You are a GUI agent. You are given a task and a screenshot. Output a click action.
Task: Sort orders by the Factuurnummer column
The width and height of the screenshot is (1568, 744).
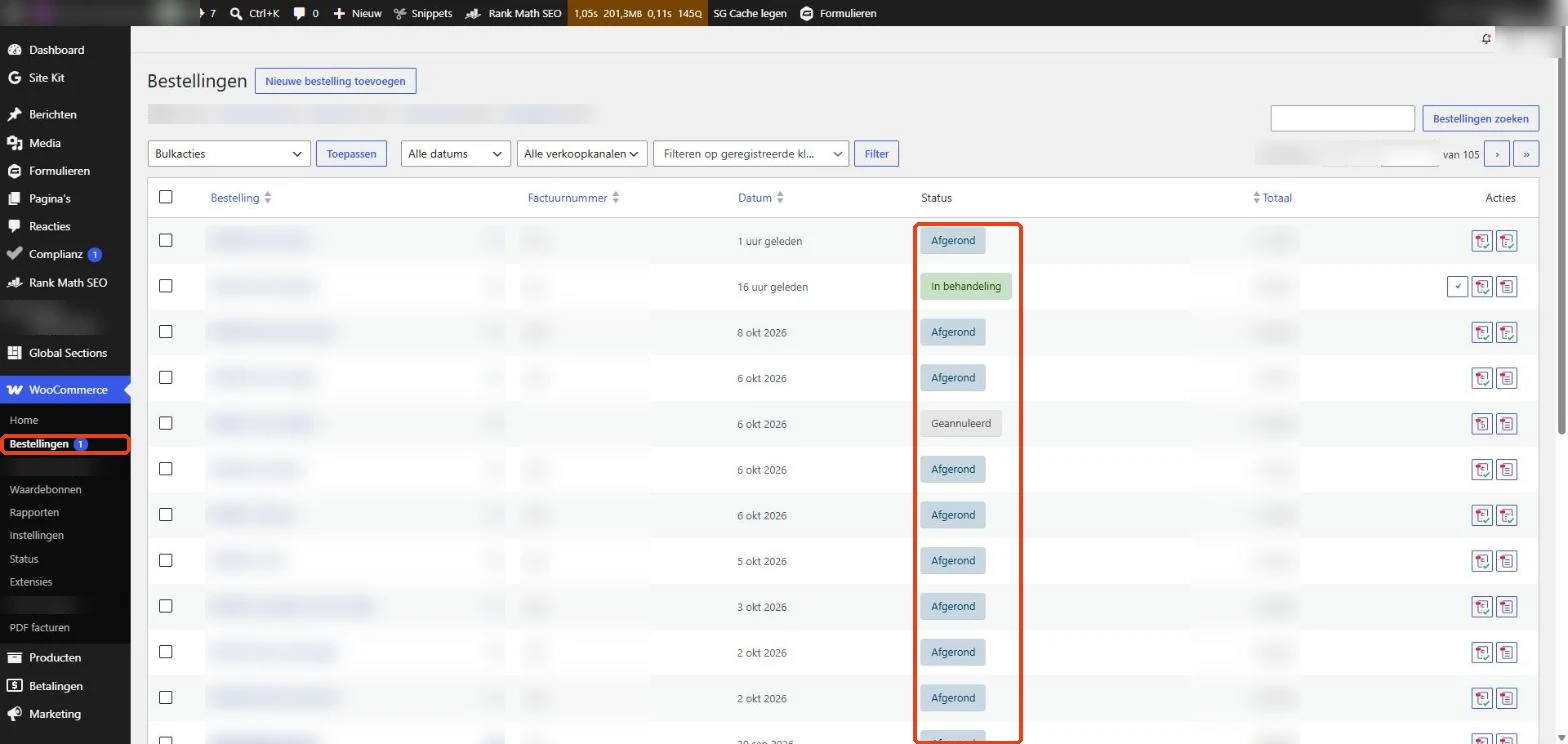[x=573, y=198]
